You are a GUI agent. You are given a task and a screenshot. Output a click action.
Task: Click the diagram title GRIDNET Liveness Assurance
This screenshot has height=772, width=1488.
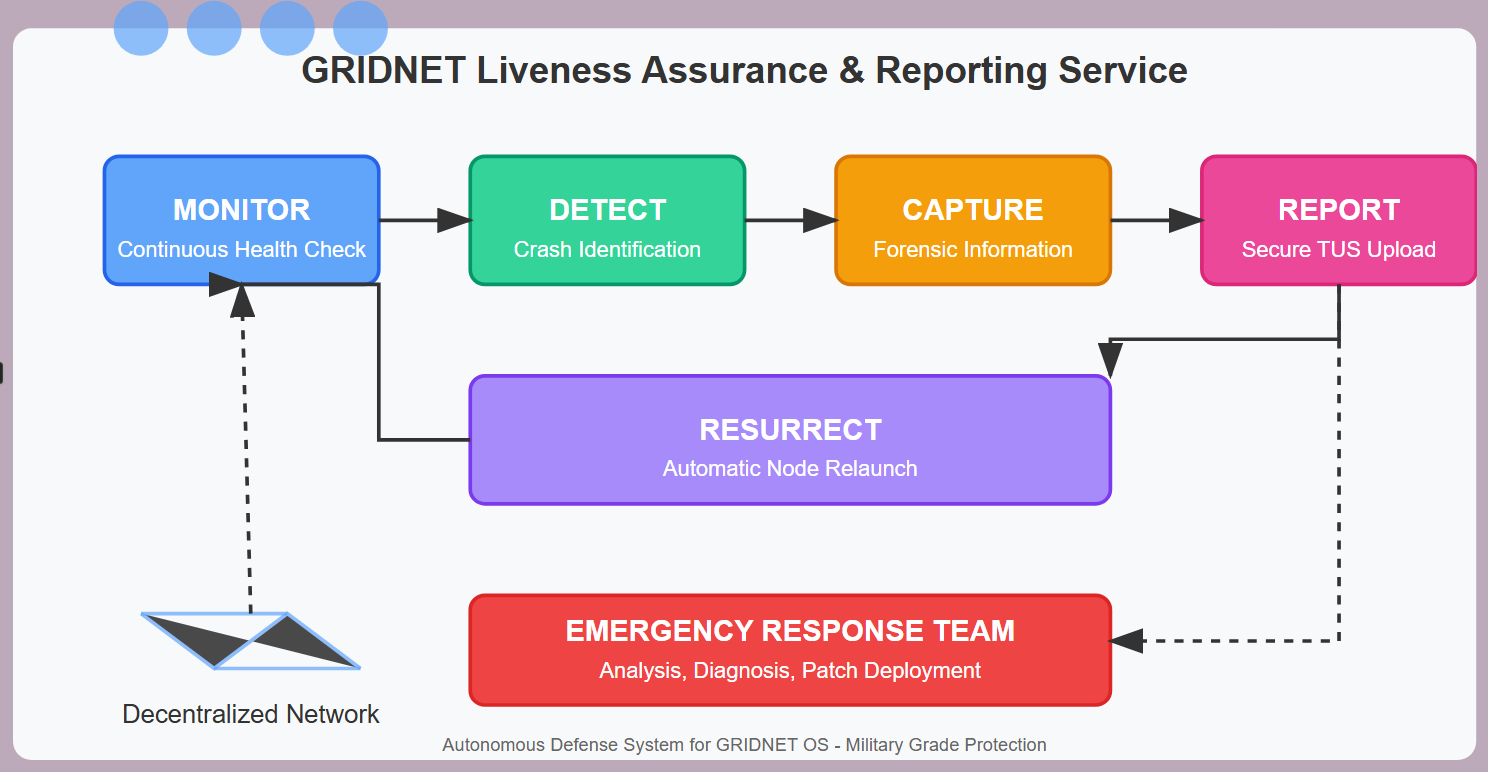pyautogui.click(x=744, y=71)
